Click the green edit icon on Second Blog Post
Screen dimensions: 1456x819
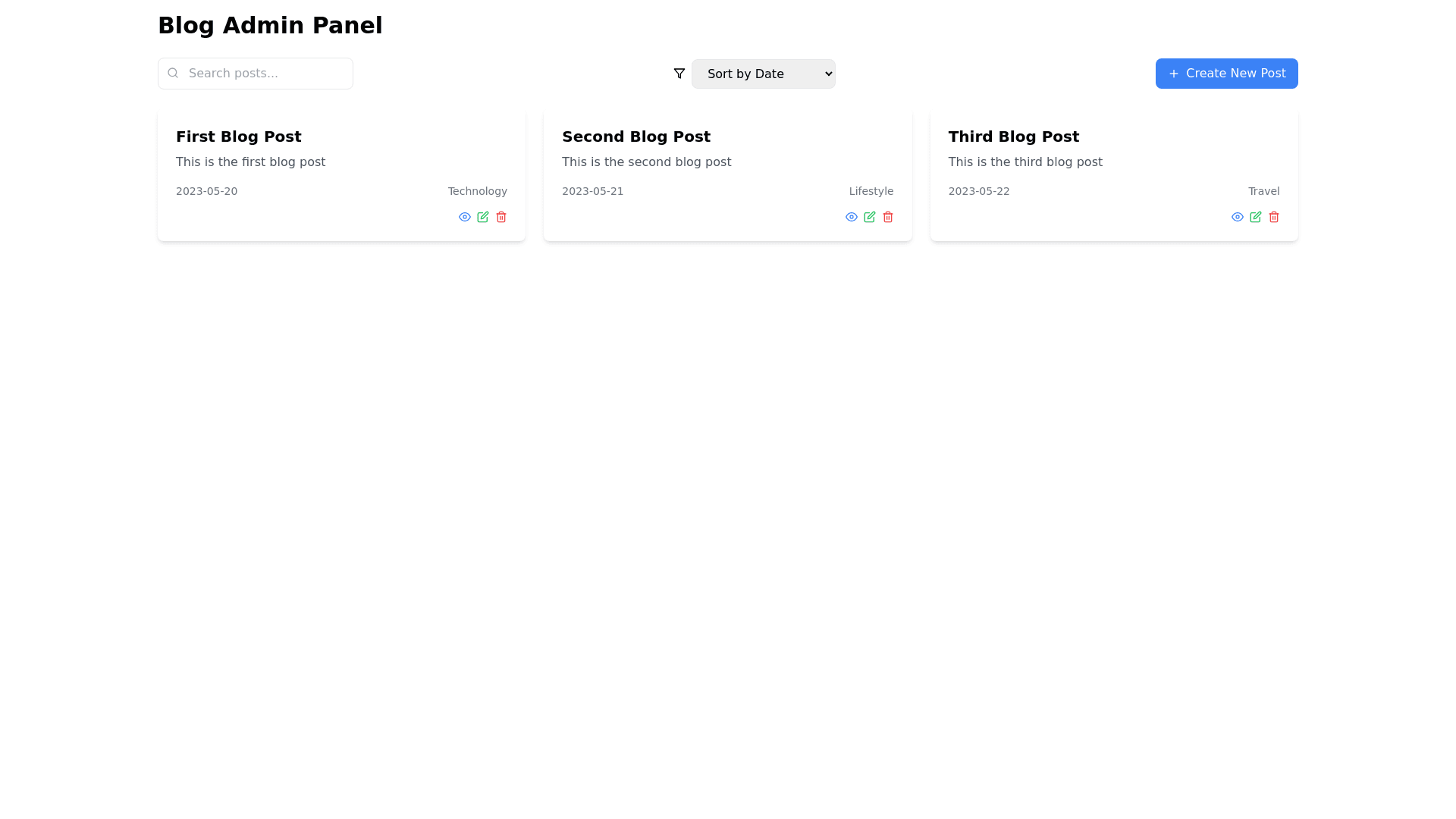869,217
